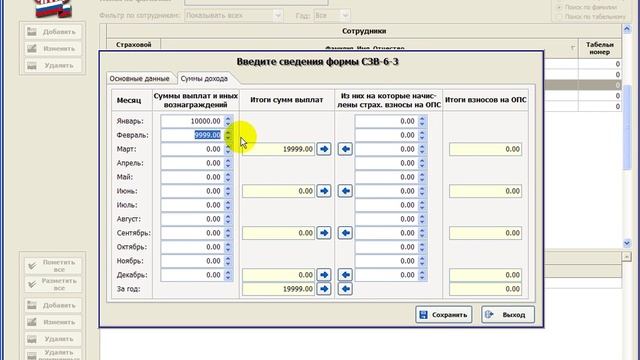Screen dimensions: 640x360
Task: Click yearly ОПС contributions total field
Action: tap(485, 289)
